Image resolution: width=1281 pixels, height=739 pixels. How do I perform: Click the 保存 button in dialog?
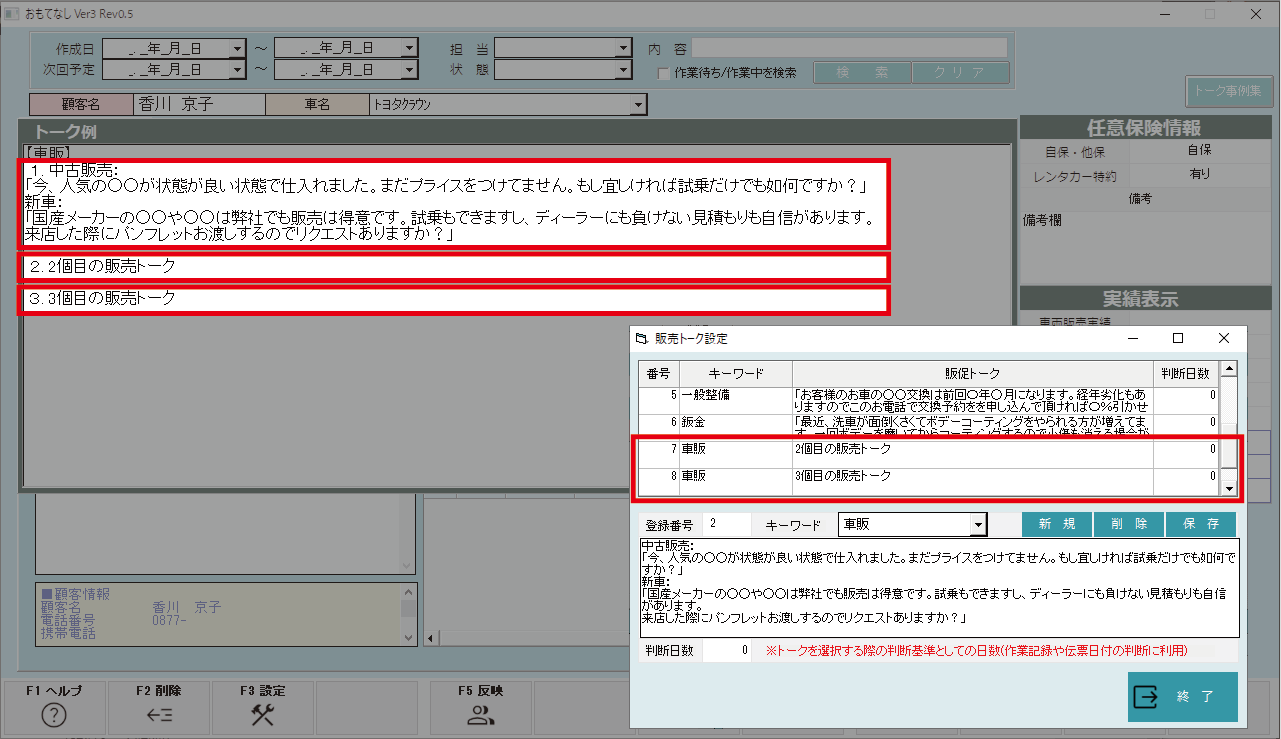[1201, 524]
